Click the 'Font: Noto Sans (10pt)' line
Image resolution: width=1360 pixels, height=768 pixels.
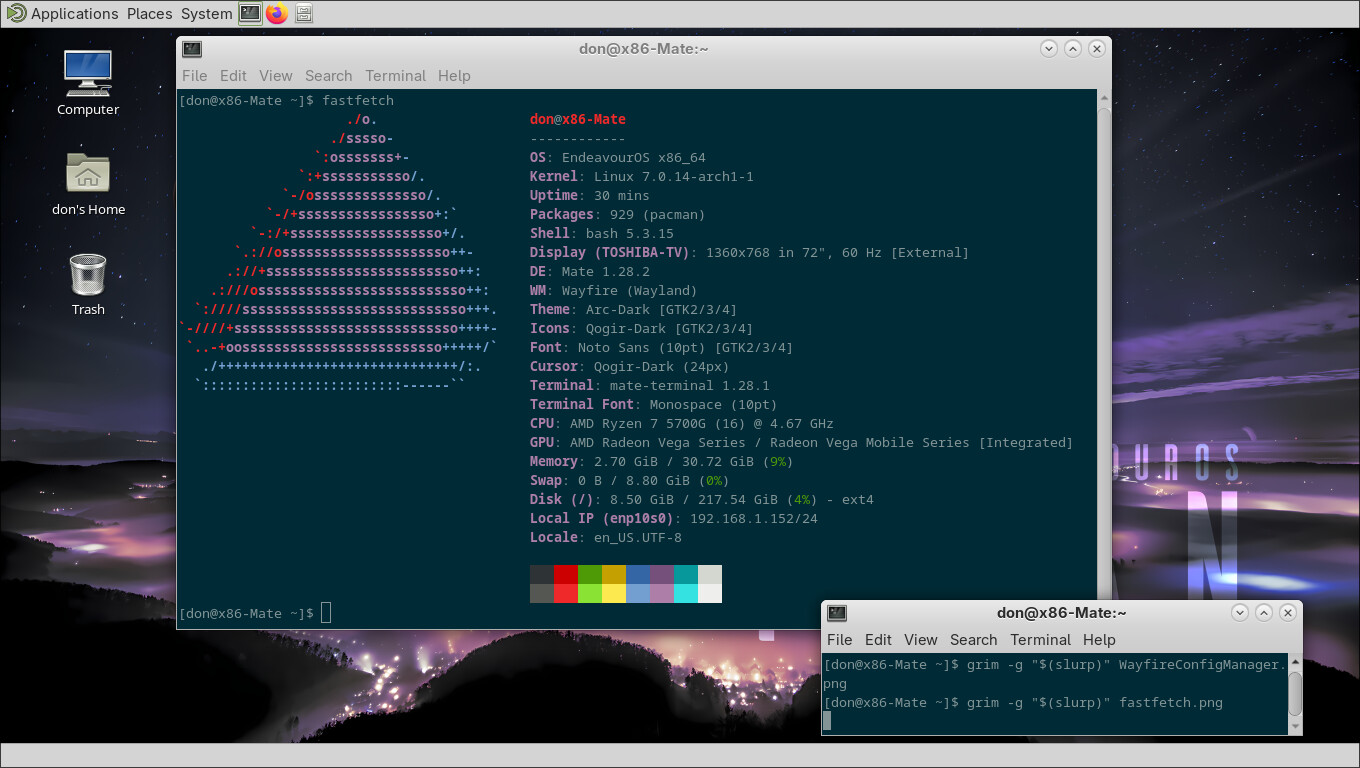[x=662, y=348]
